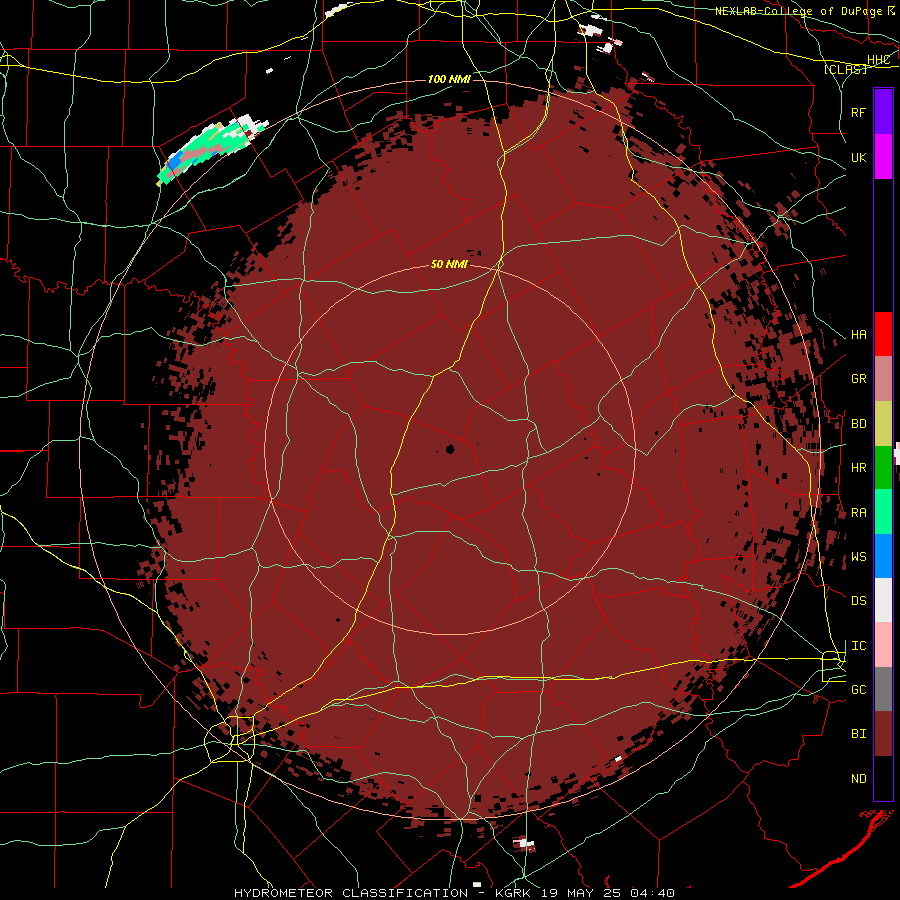
Task: Click the purple RF legend color swatch
Action: point(883,112)
